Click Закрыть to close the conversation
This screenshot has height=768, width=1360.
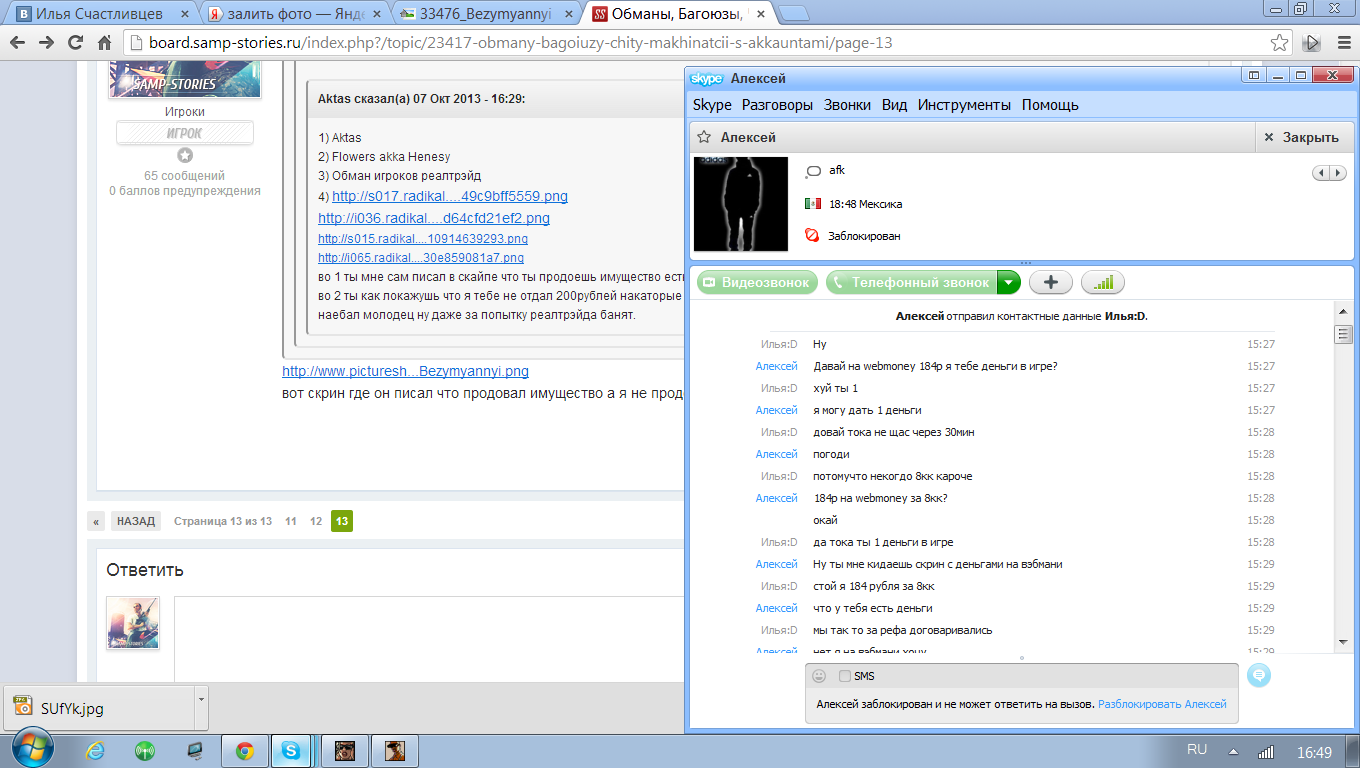point(1302,137)
